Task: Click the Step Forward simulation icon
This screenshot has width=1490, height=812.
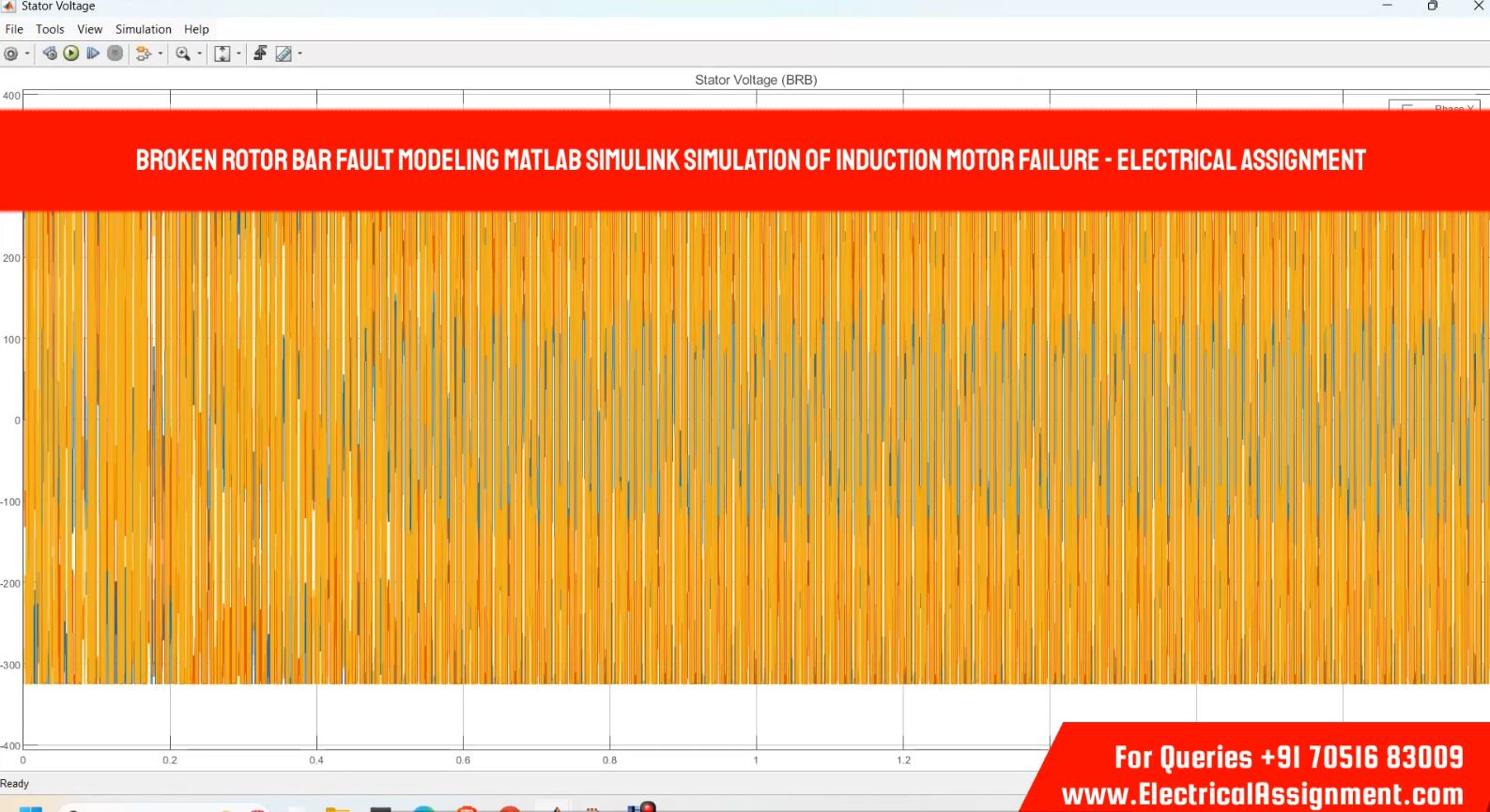Action: coord(93,54)
